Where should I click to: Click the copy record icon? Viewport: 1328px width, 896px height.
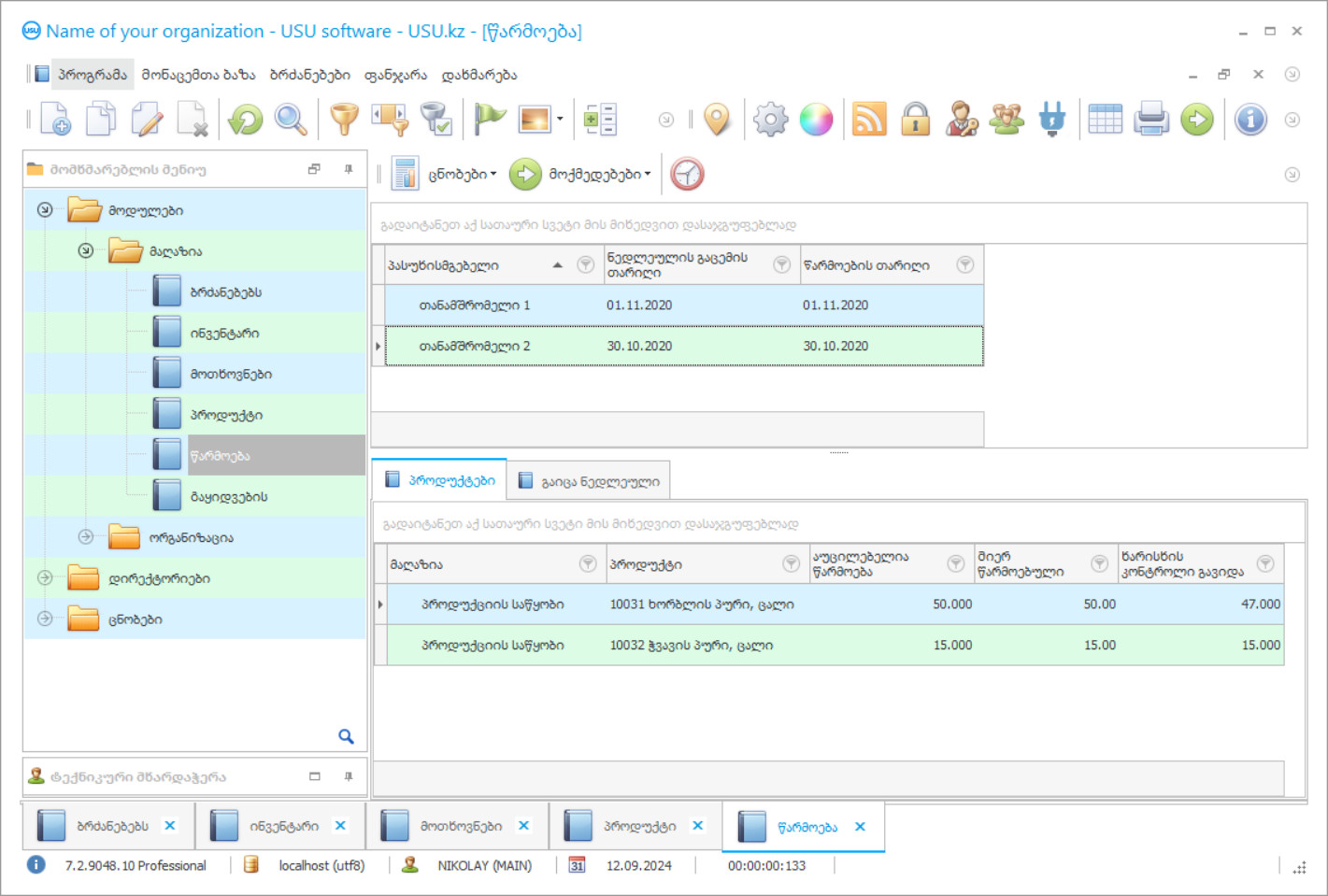[x=101, y=120]
